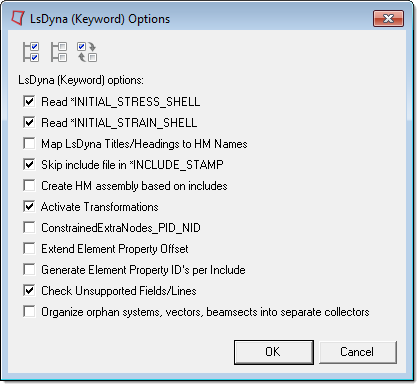
Task: Uncheck Check Unsupported Fields/Lines
Action: 29,290
